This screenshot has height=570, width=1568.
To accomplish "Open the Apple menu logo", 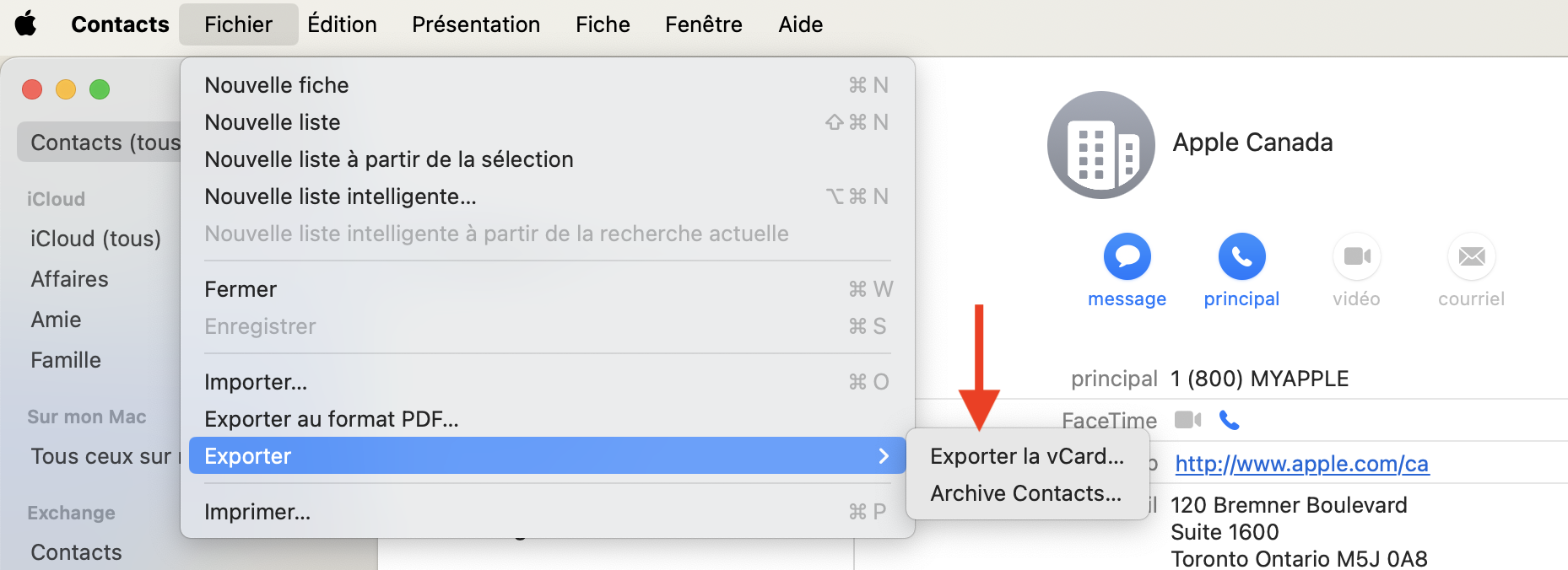I will pyautogui.click(x=26, y=24).
